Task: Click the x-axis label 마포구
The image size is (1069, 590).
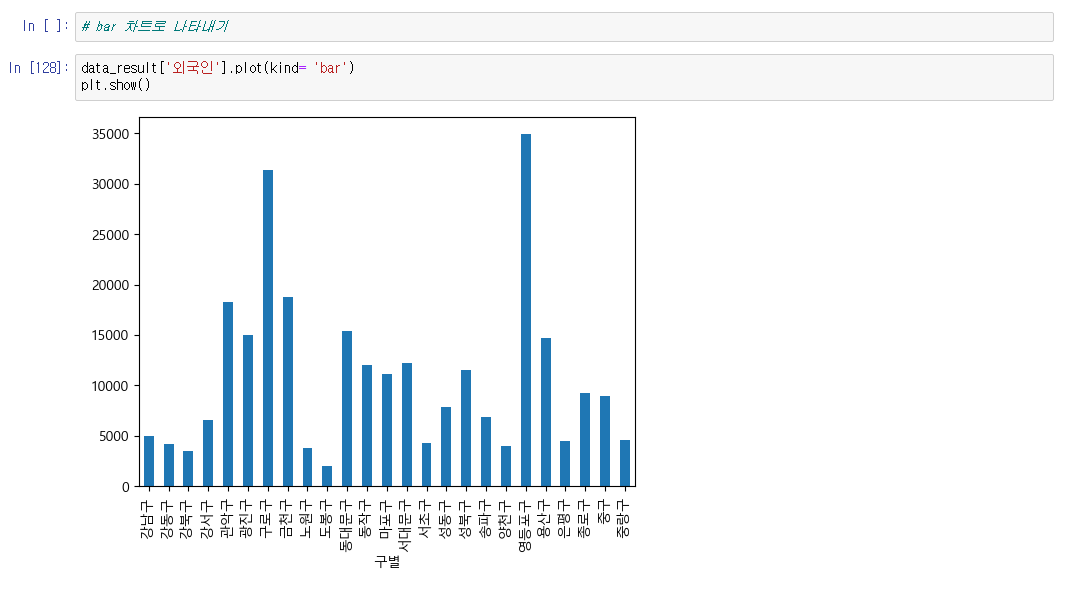Action: click(386, 520)
